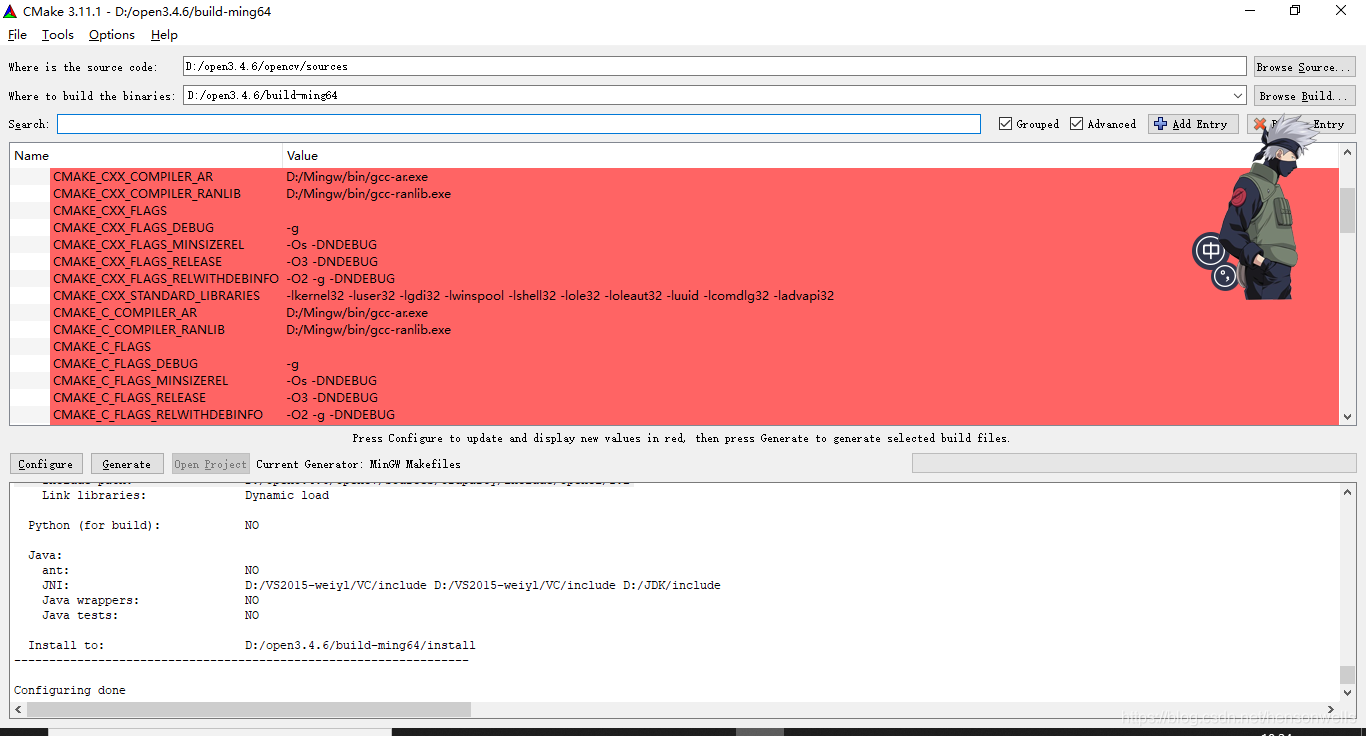Click the CMake triangle logo in title bar

pos(10,10)
